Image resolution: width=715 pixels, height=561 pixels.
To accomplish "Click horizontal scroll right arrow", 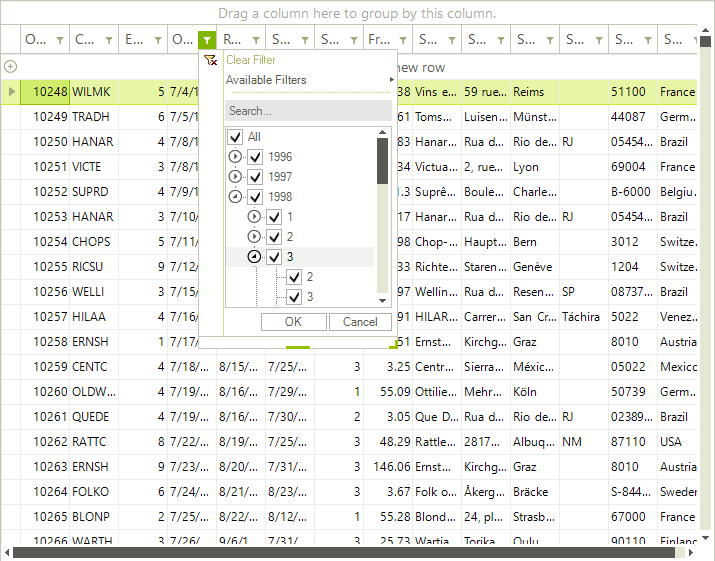I will click(x=691, y=553).
